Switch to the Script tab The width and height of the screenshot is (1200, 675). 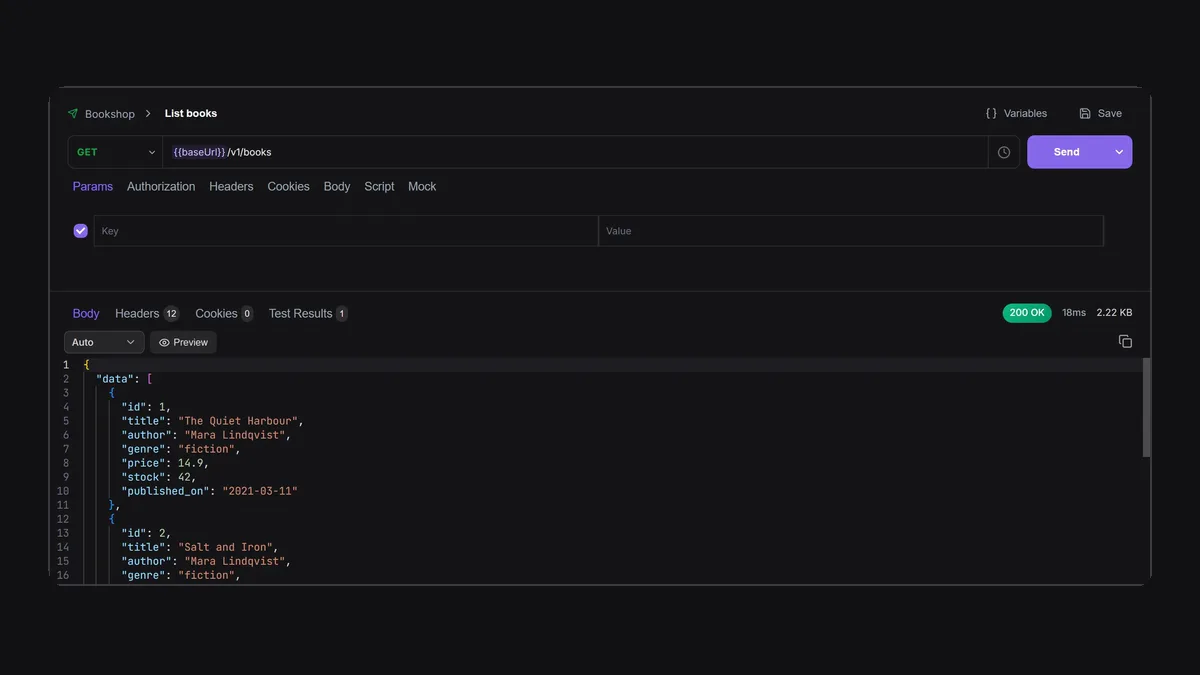tap(379, 186)
